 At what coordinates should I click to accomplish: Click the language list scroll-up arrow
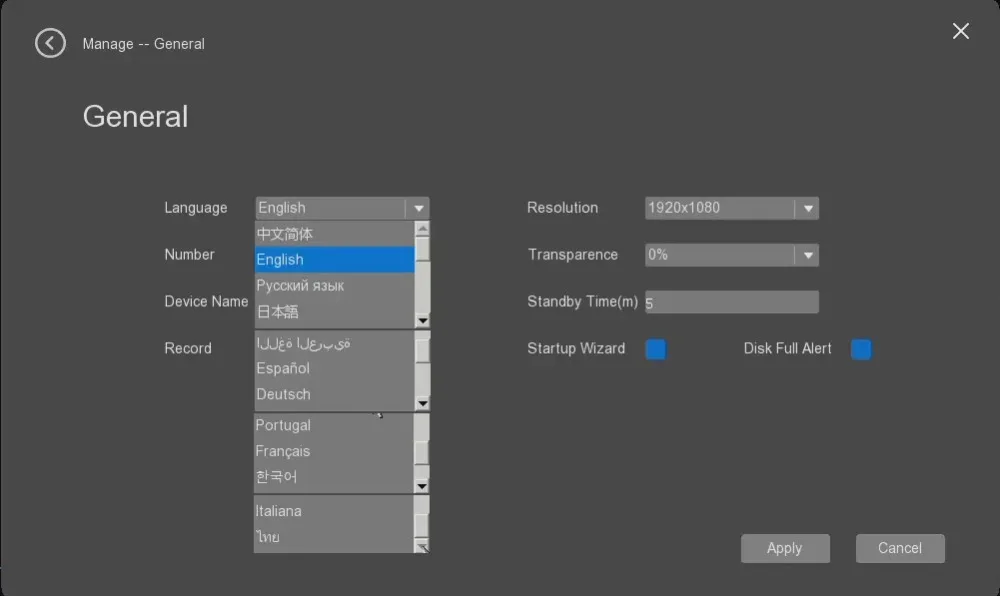click(x=422, y=228)
